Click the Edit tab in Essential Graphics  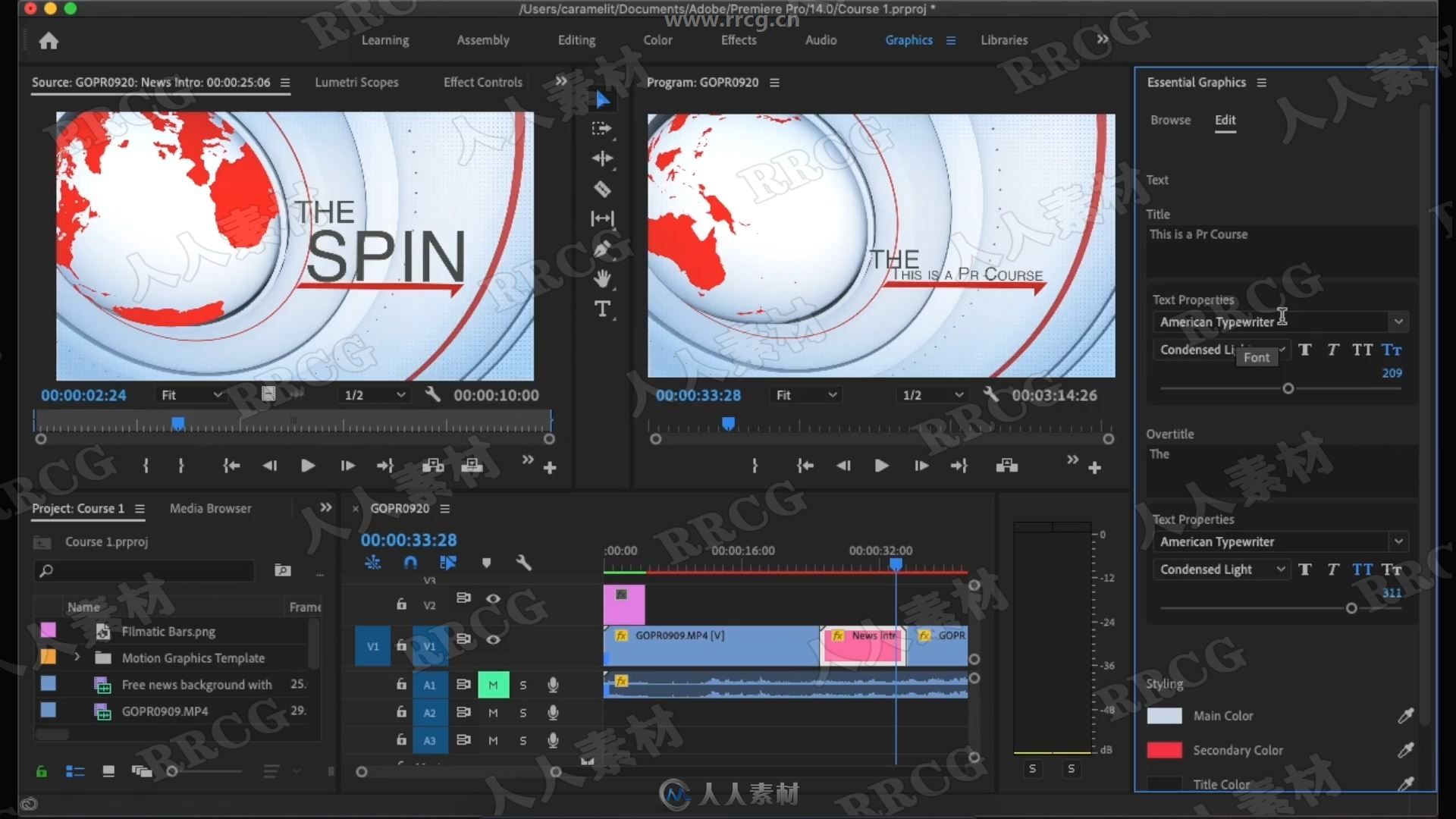(x=1225, y=119)
